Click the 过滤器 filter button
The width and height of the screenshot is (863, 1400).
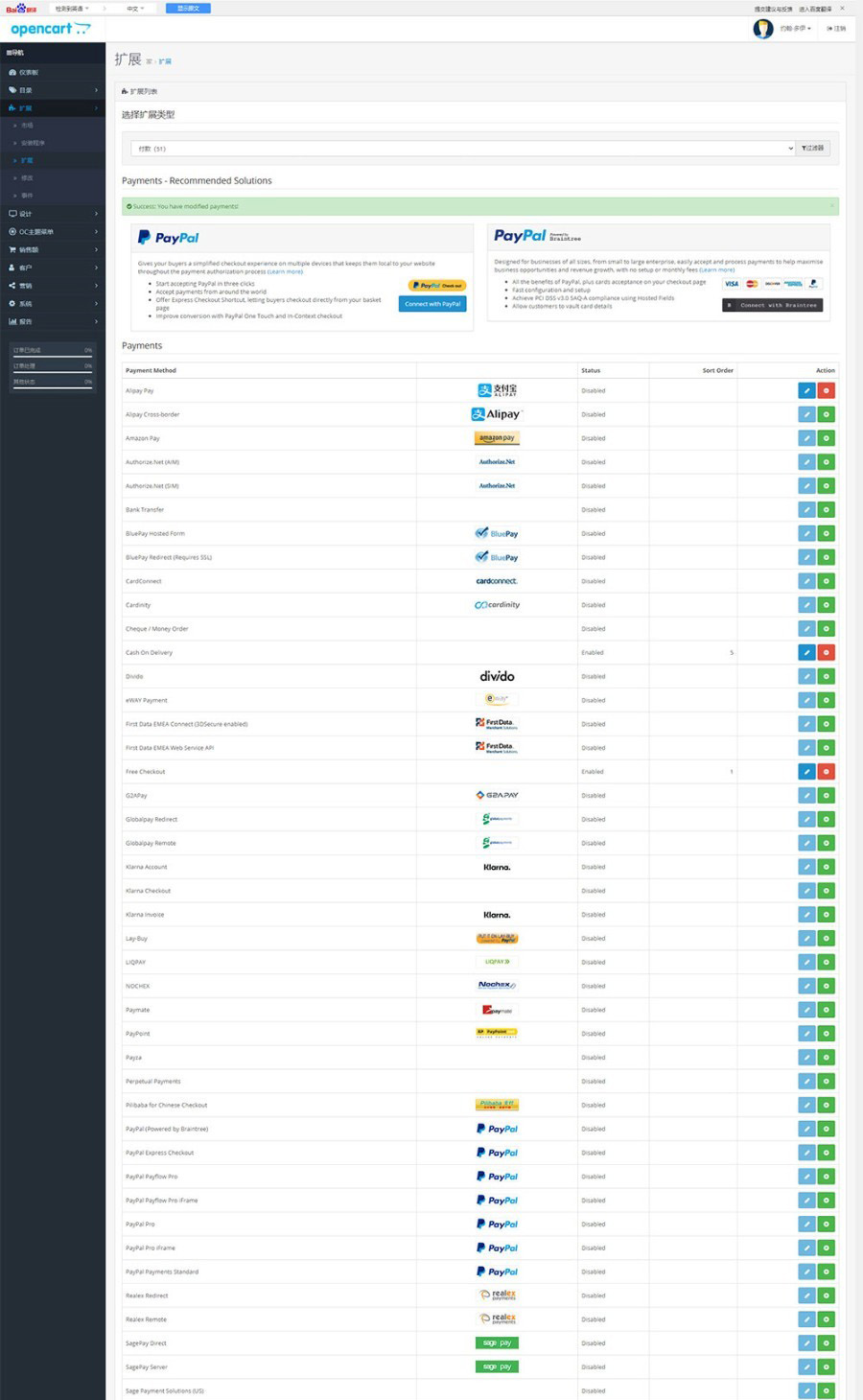click(x=812, y=149)
